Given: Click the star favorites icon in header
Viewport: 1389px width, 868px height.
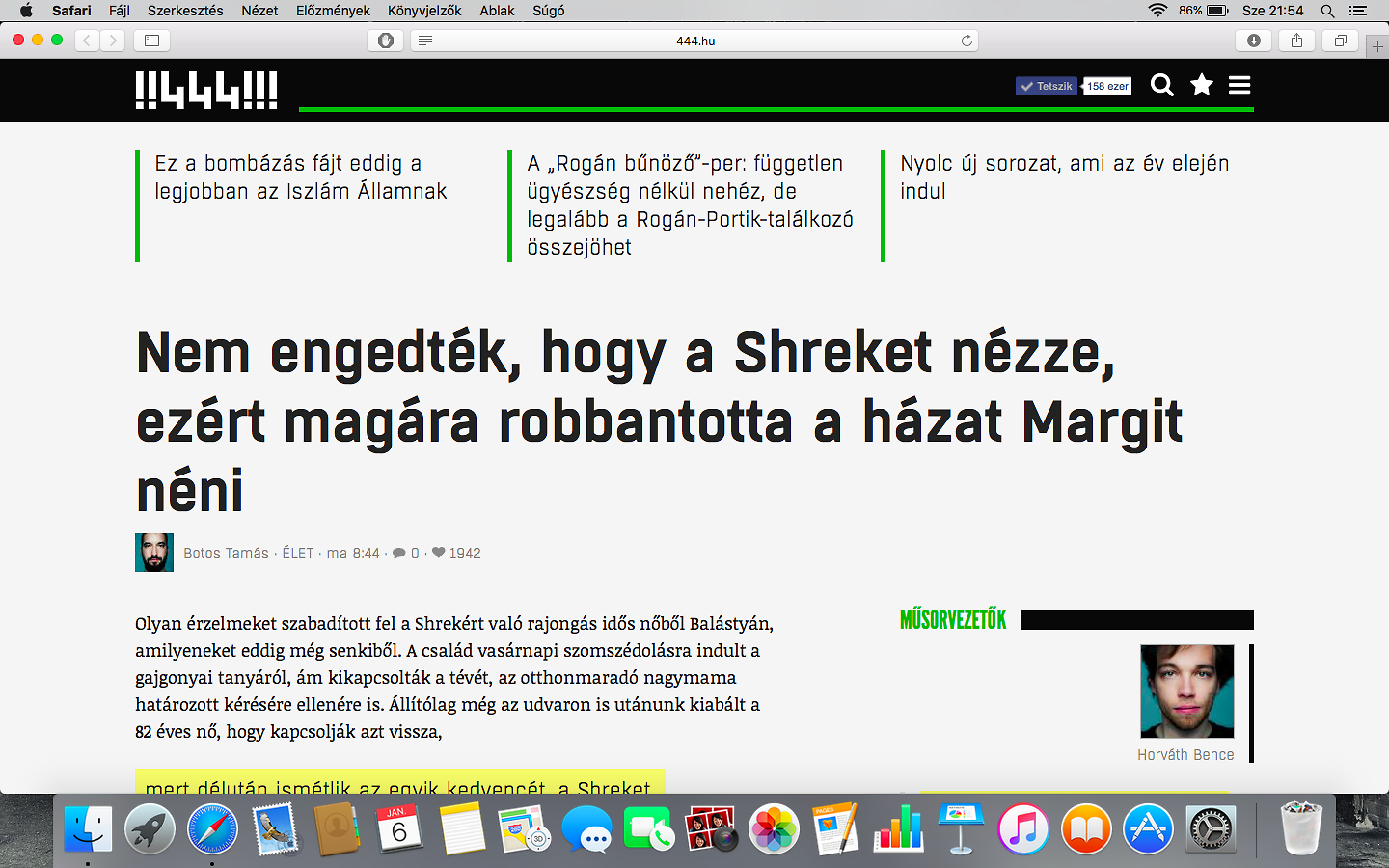Looking at the screenshot, I should tap(1201, 85).
